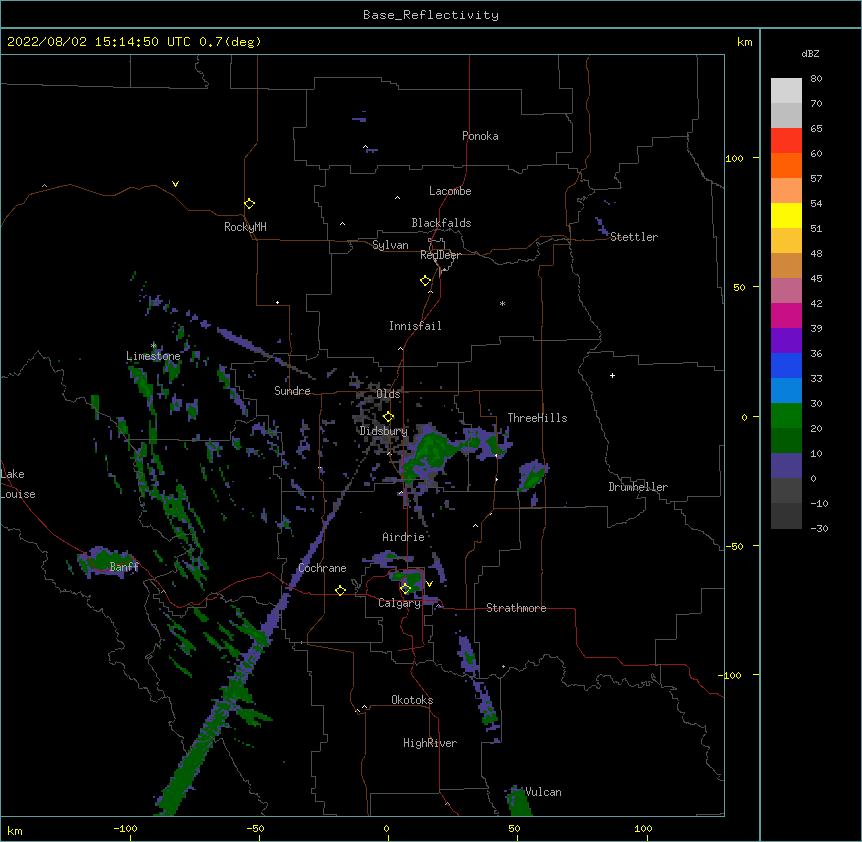Click the orange swatch between 60 and 57
The image size is (862, 842).
pos(786,165)
